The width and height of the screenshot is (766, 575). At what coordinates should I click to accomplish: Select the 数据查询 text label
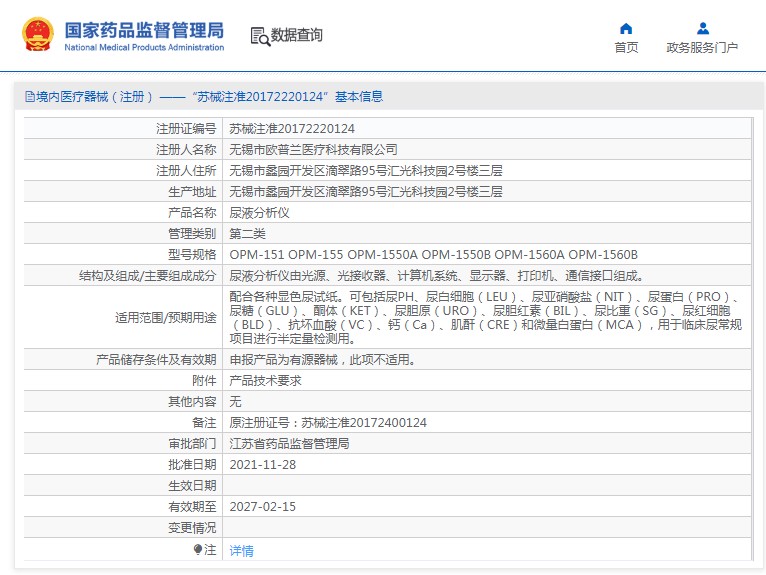297,36
